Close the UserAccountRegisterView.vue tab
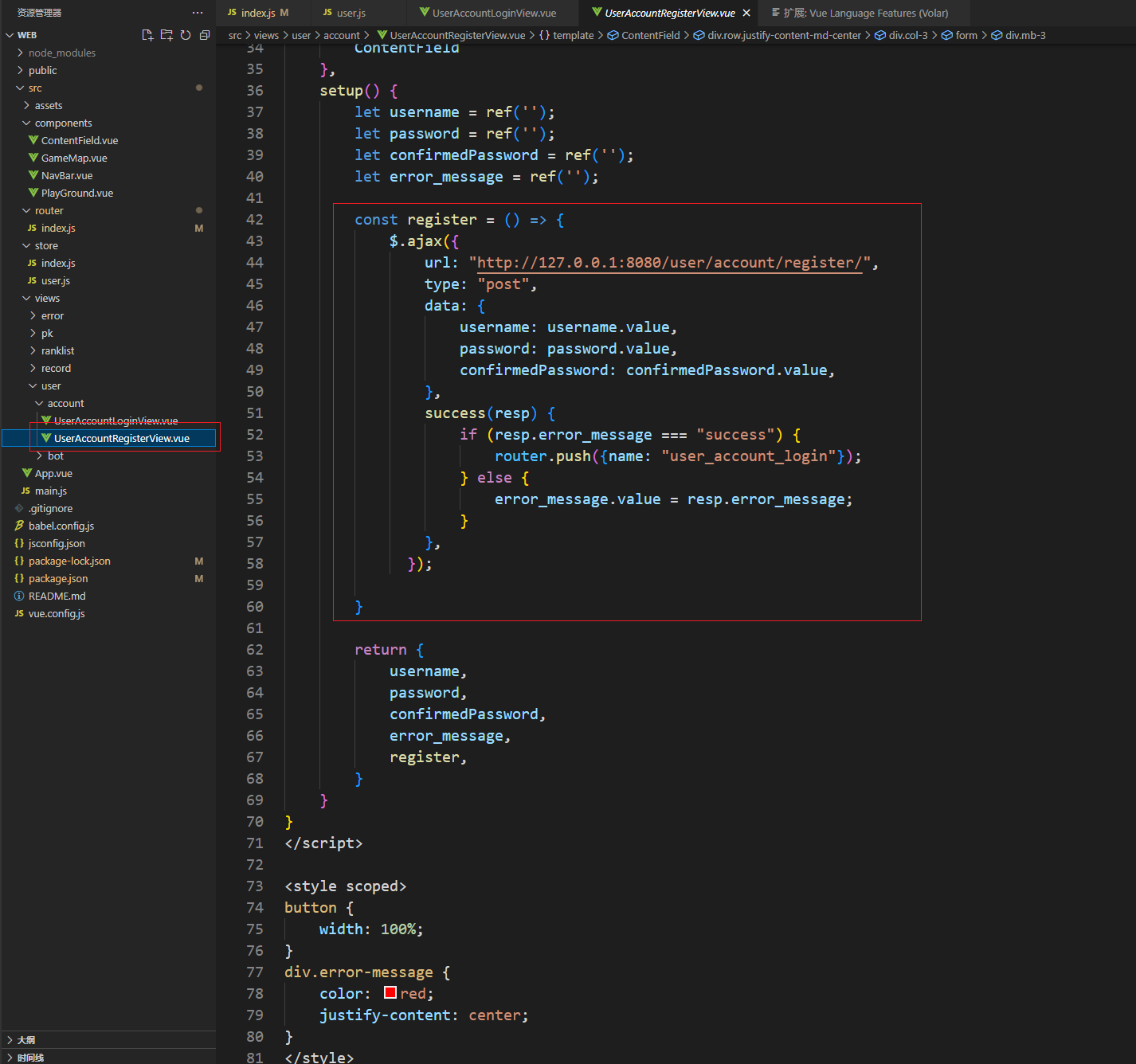The image size is (1136, 1064). (x=746, y=13)
